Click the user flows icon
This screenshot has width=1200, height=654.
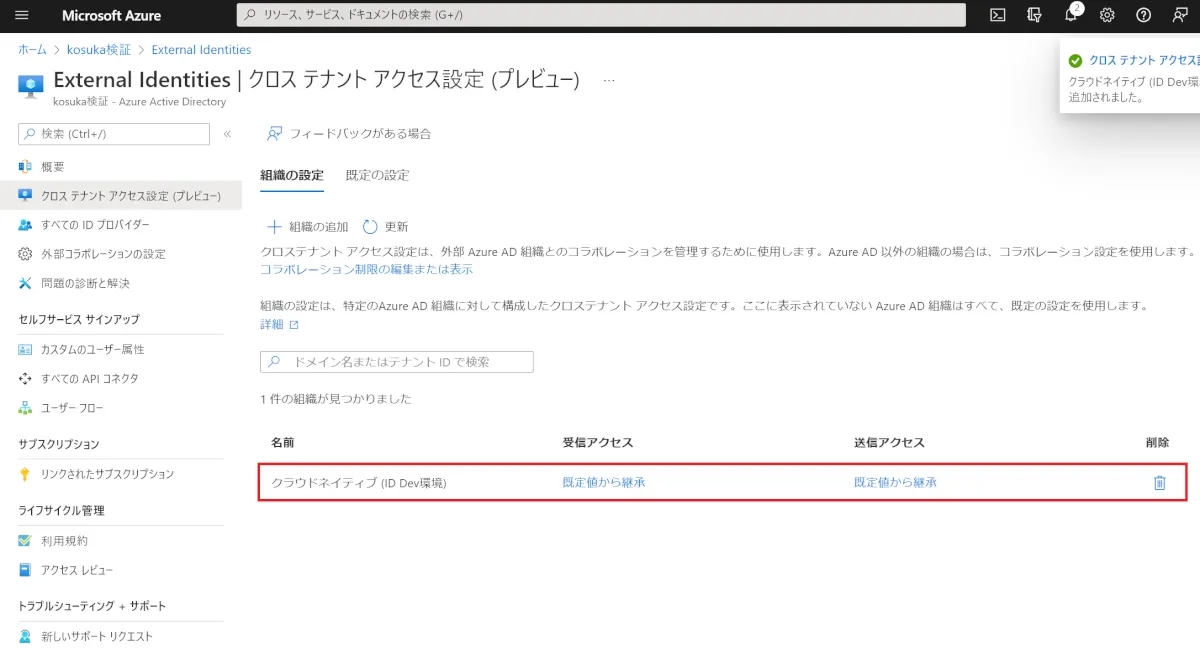click(25, 408)
